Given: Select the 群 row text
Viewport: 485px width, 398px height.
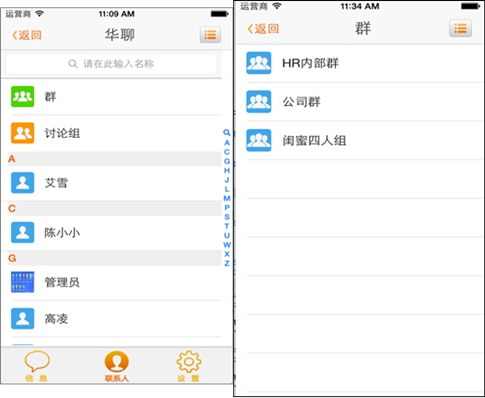Looking at the screenshot, I should coord(50,97).
